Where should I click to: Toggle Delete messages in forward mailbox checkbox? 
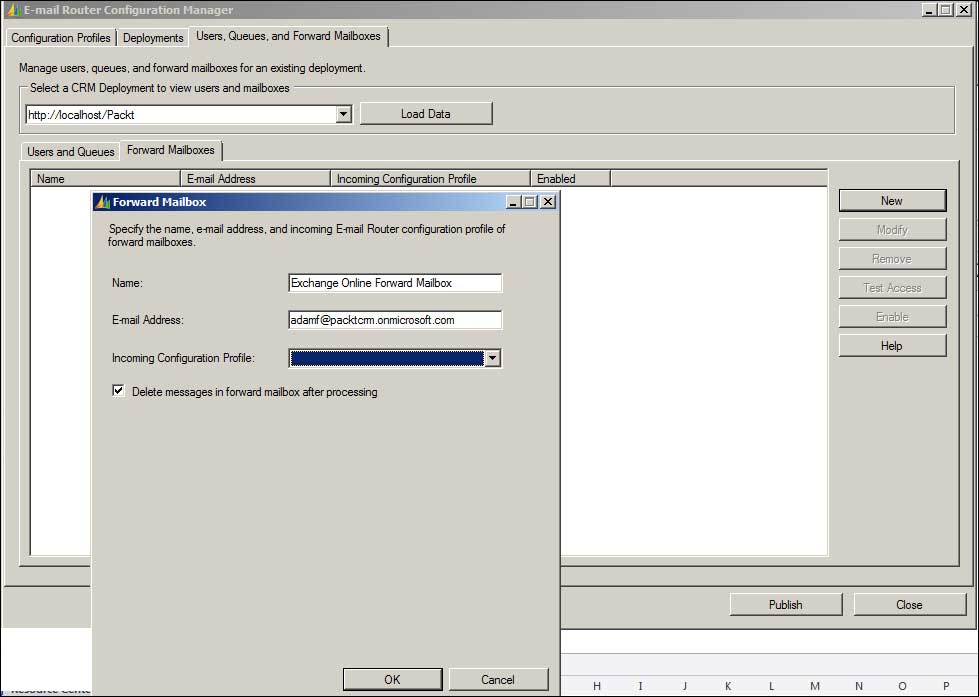tap(118, 391)
